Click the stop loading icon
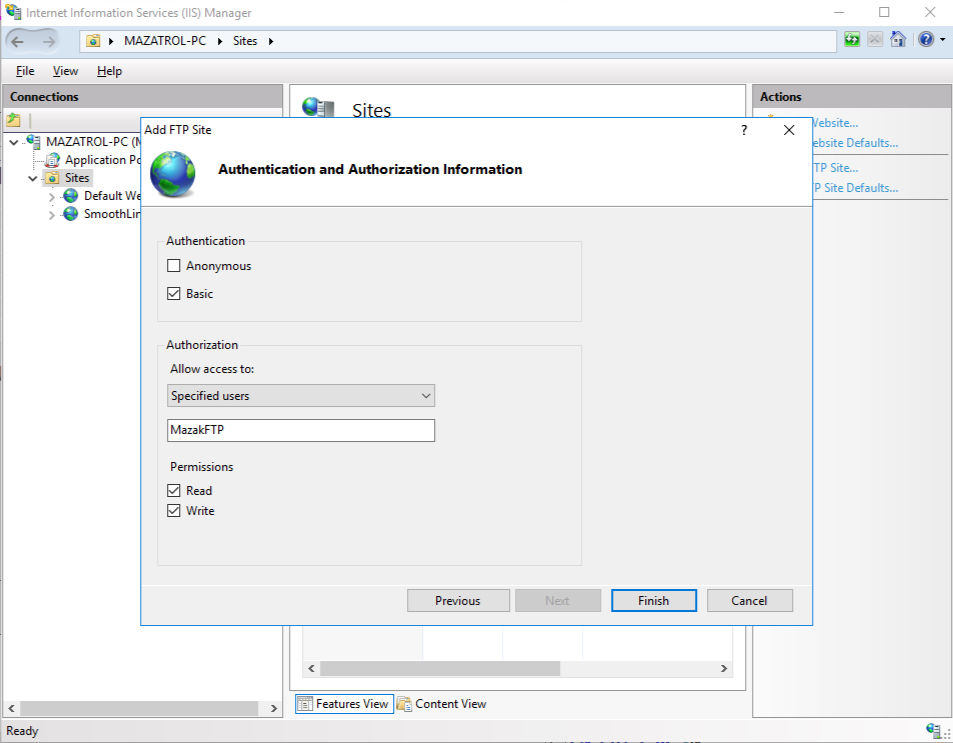 pyautogui.click(x=875, y=40)
